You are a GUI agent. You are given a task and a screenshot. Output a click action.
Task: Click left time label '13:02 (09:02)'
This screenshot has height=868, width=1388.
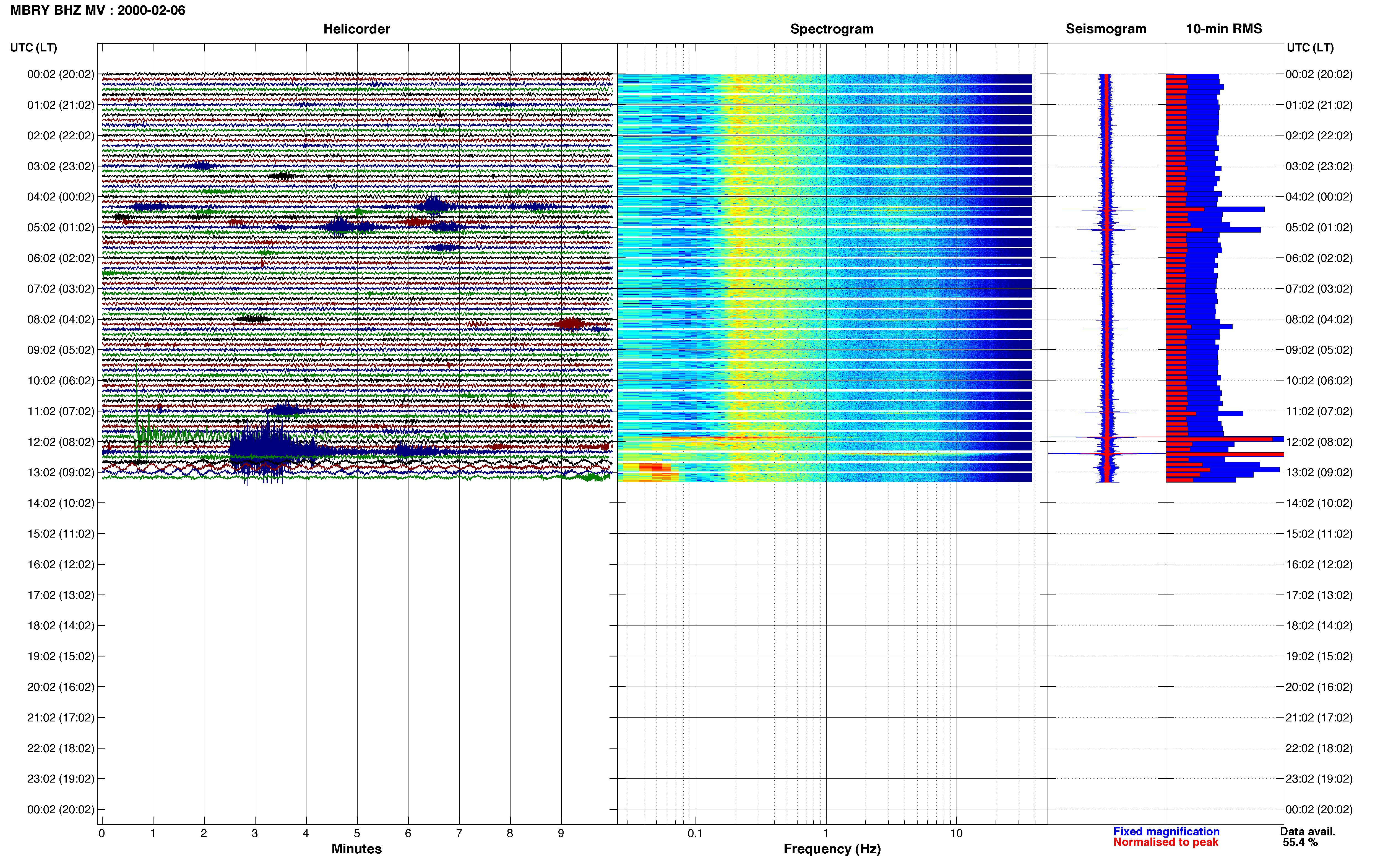click(60, 473)
